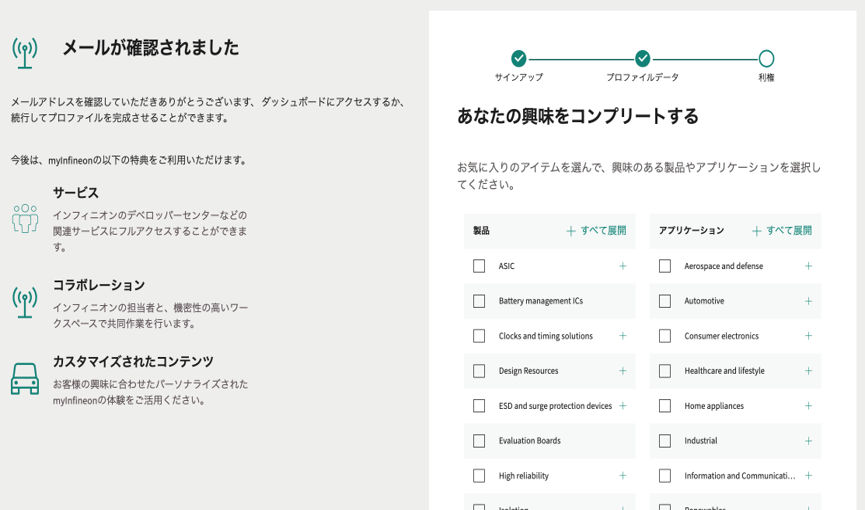
Task: Expand Clocks and timing solutions row
Action: 622,336
